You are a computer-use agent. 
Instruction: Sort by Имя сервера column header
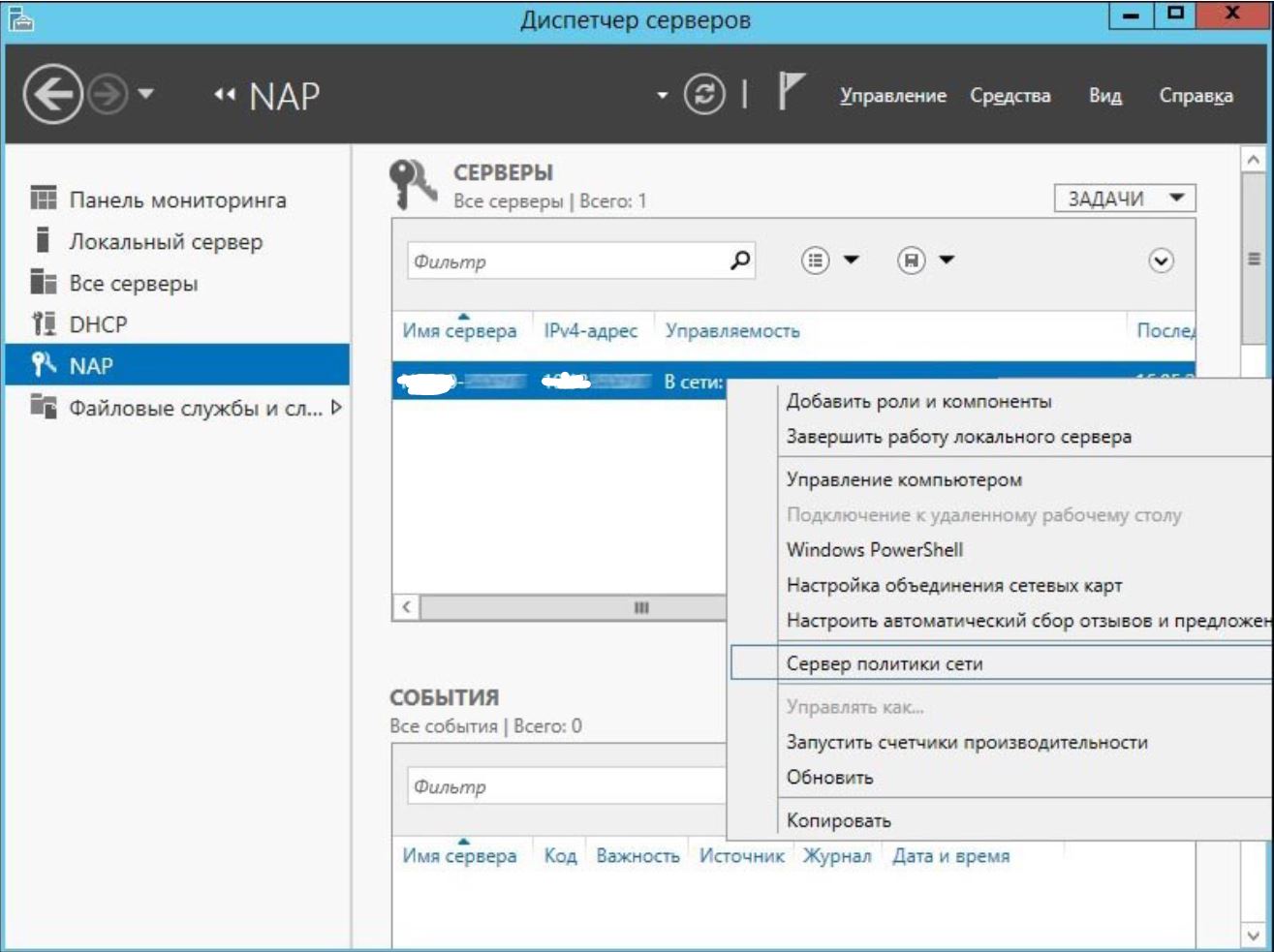[459, 331]
